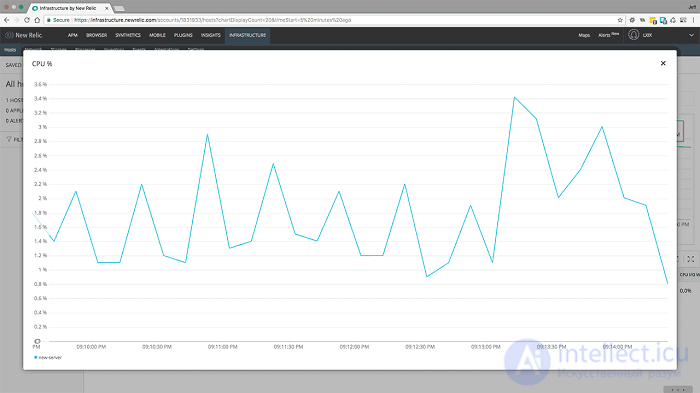Close the Infrastructure by New Relic tab

pyautogui.click(x=107, y=8)
